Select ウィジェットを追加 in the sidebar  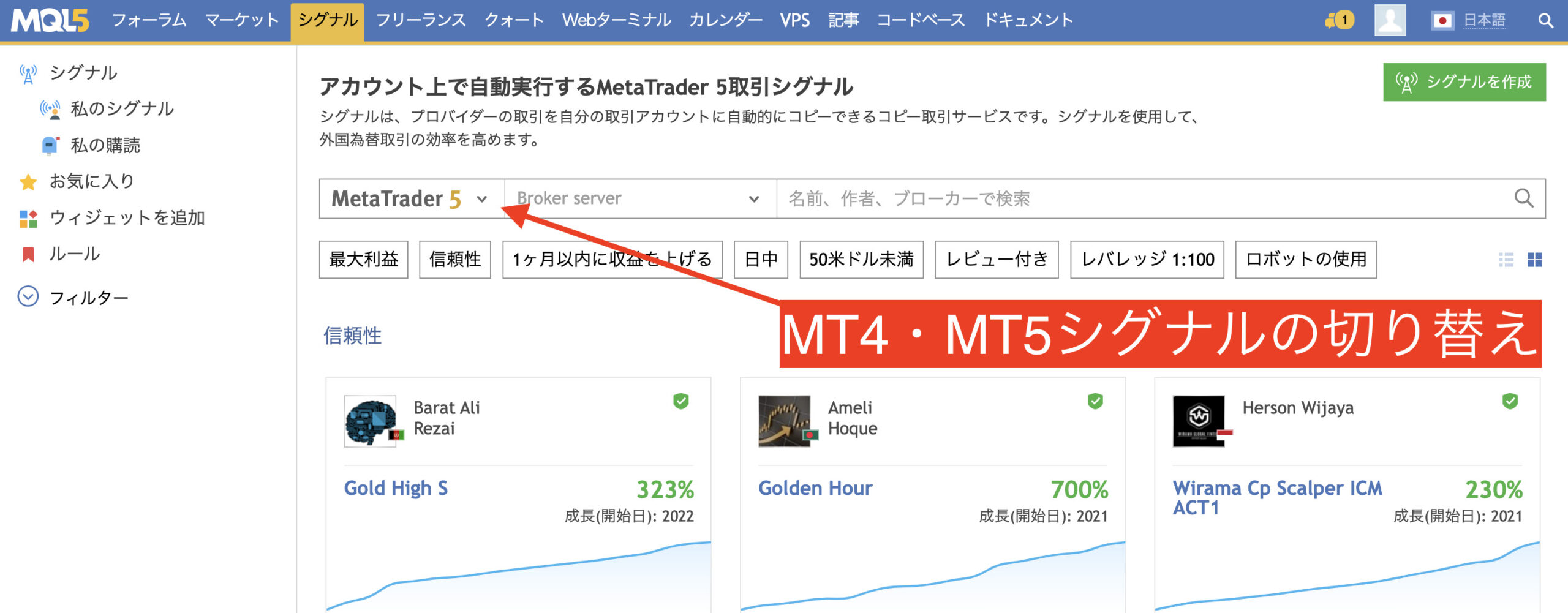[x=127, y=217]
